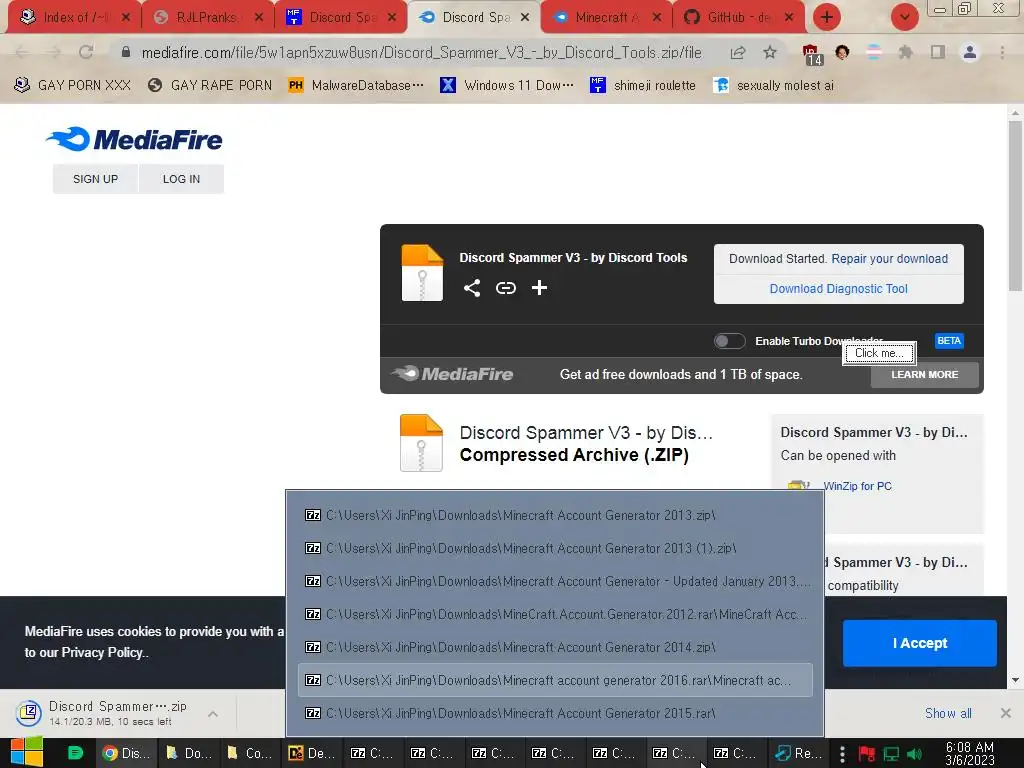
Task: Click the address bar URL field
Action: (421, 52)
